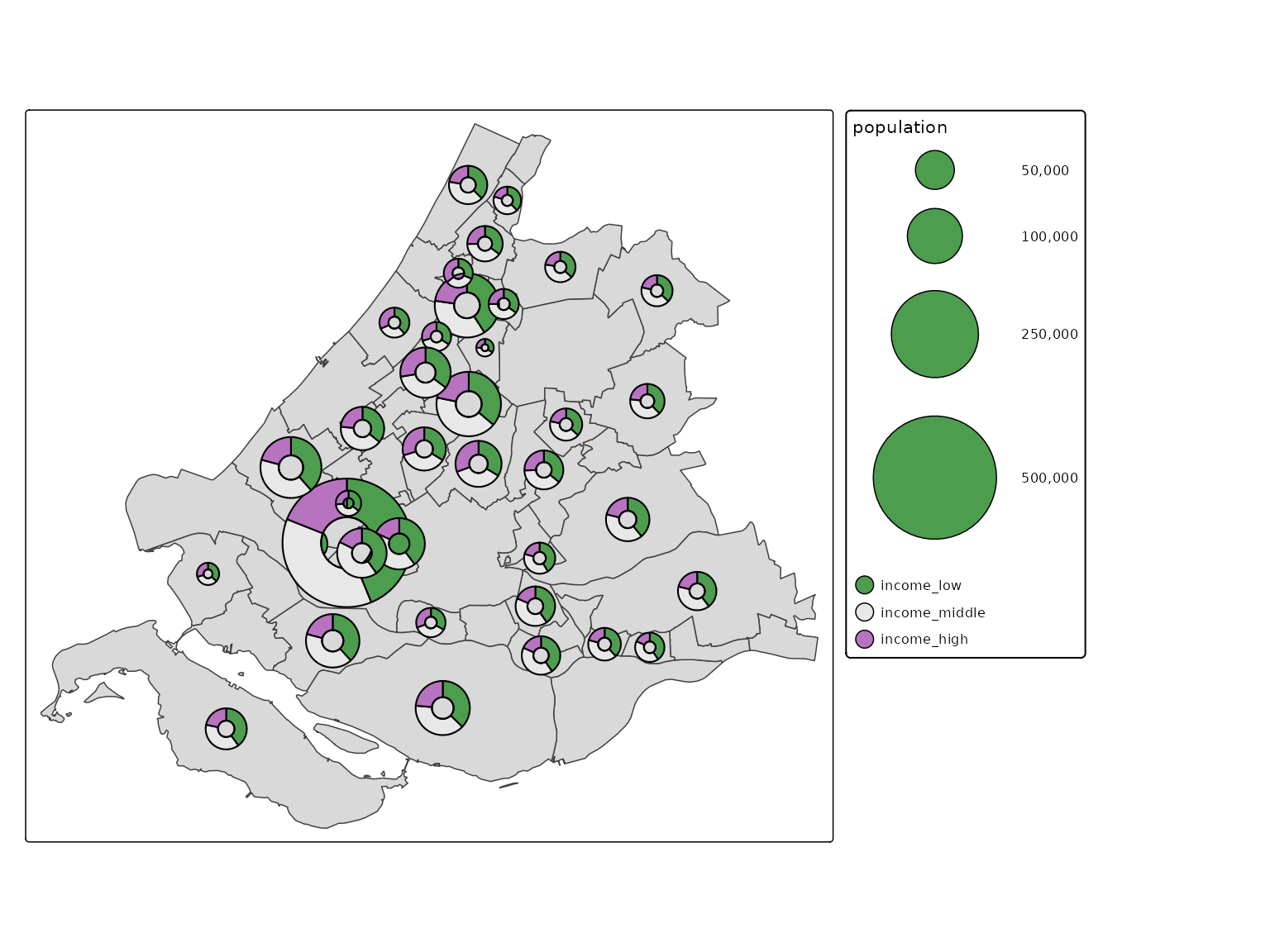Click the "income_high" legend label
The image size is (1270, 952).
pyautogui.click(x=924, y=640)
